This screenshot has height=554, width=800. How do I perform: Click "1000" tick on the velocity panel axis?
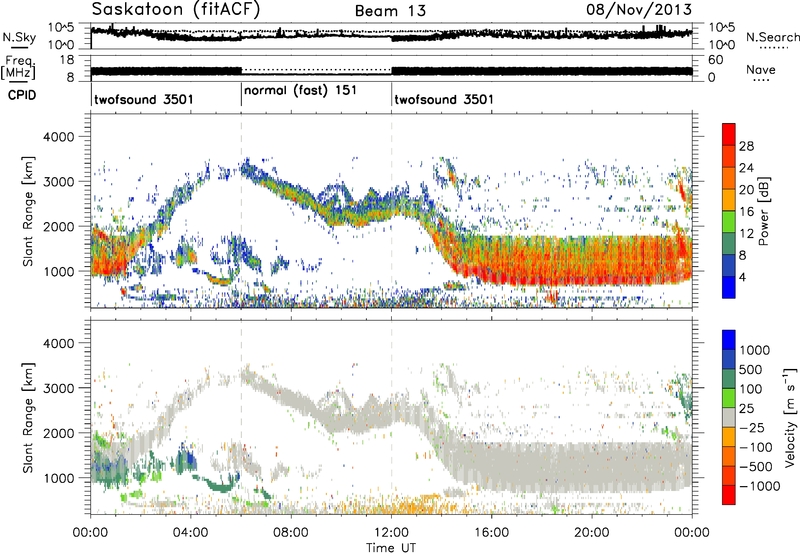(x=58, y=478)
